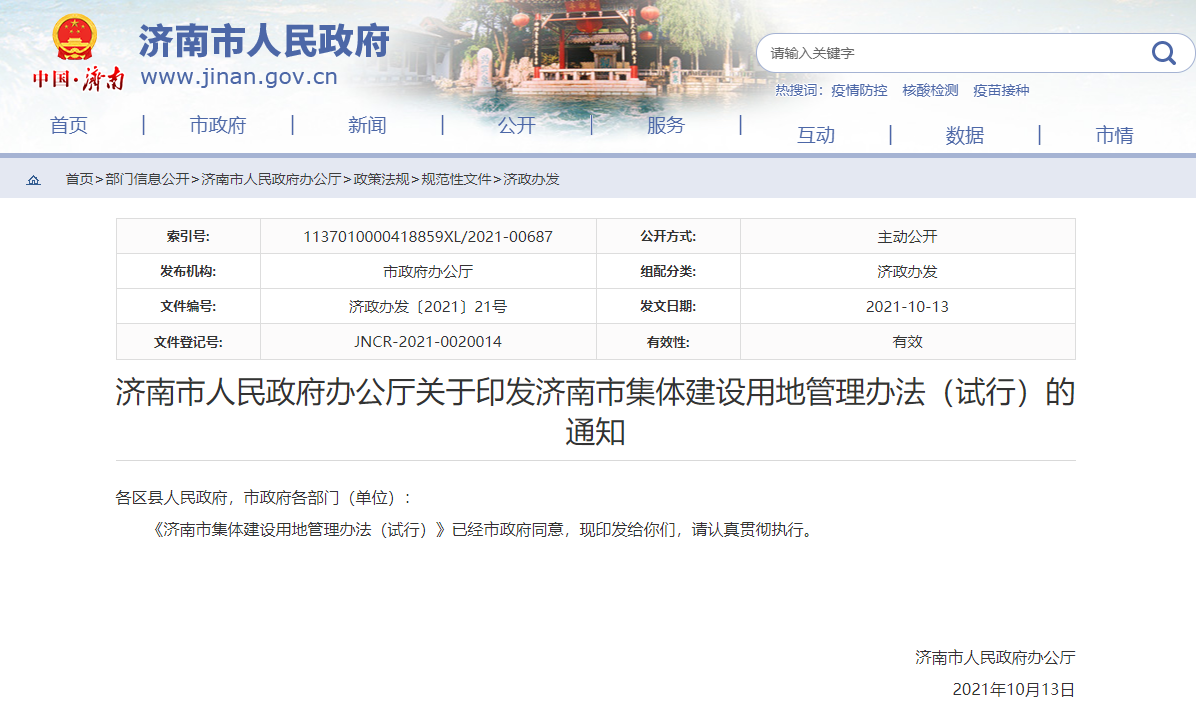Image resolution: width=1196 pixels, height=725 pixels.
Task: Open the 市情 navigation item
Action: pos(1114,135)
